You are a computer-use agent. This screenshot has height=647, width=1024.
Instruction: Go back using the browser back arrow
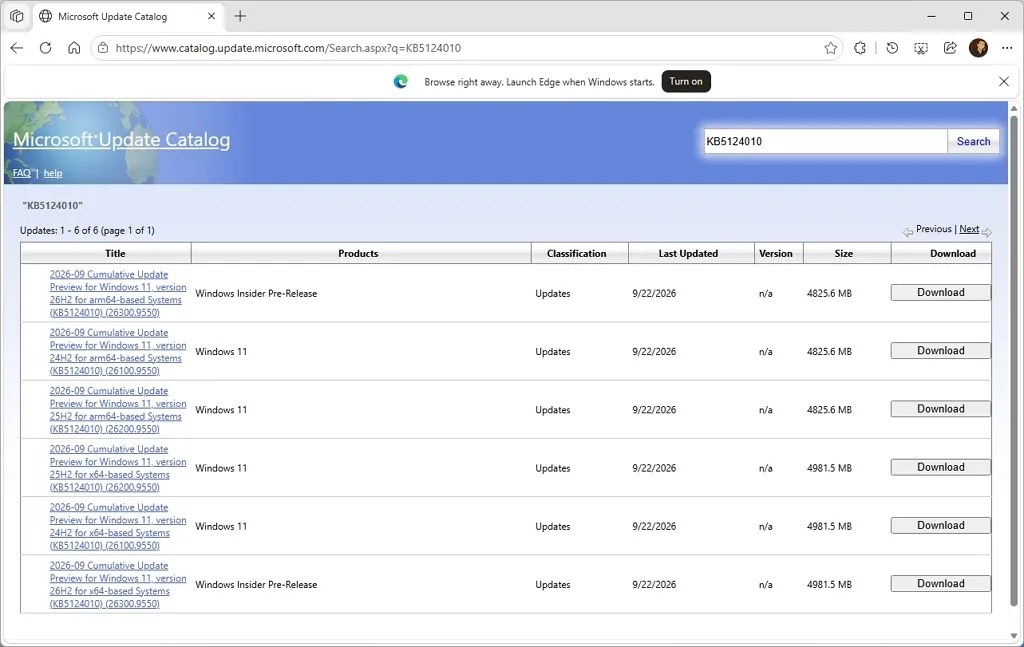[x=17, y=48]
